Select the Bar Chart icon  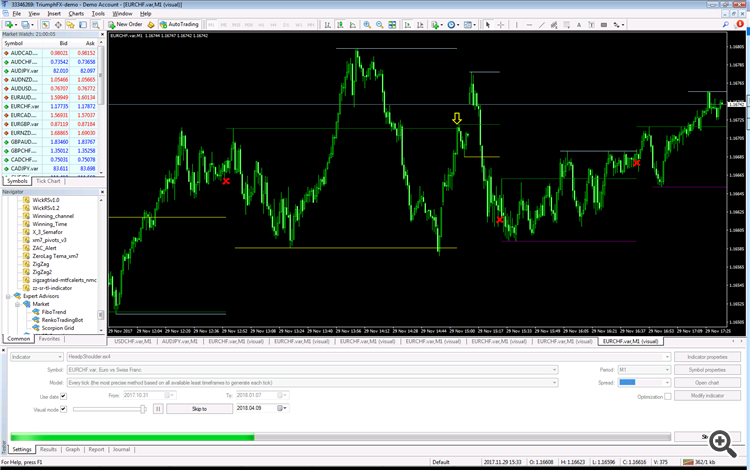click(328, 24)
